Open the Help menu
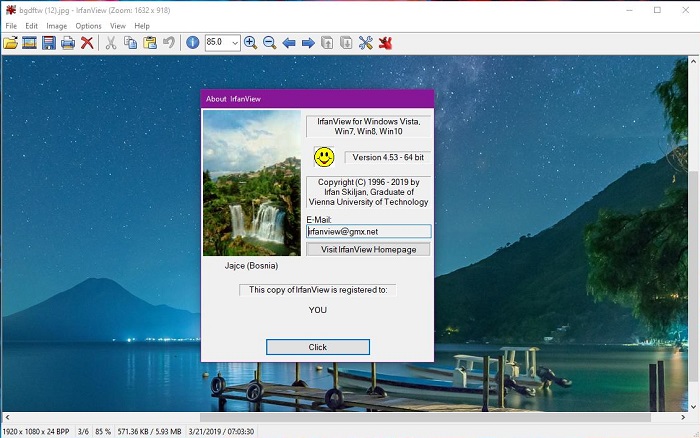 [x=142, y=26]
